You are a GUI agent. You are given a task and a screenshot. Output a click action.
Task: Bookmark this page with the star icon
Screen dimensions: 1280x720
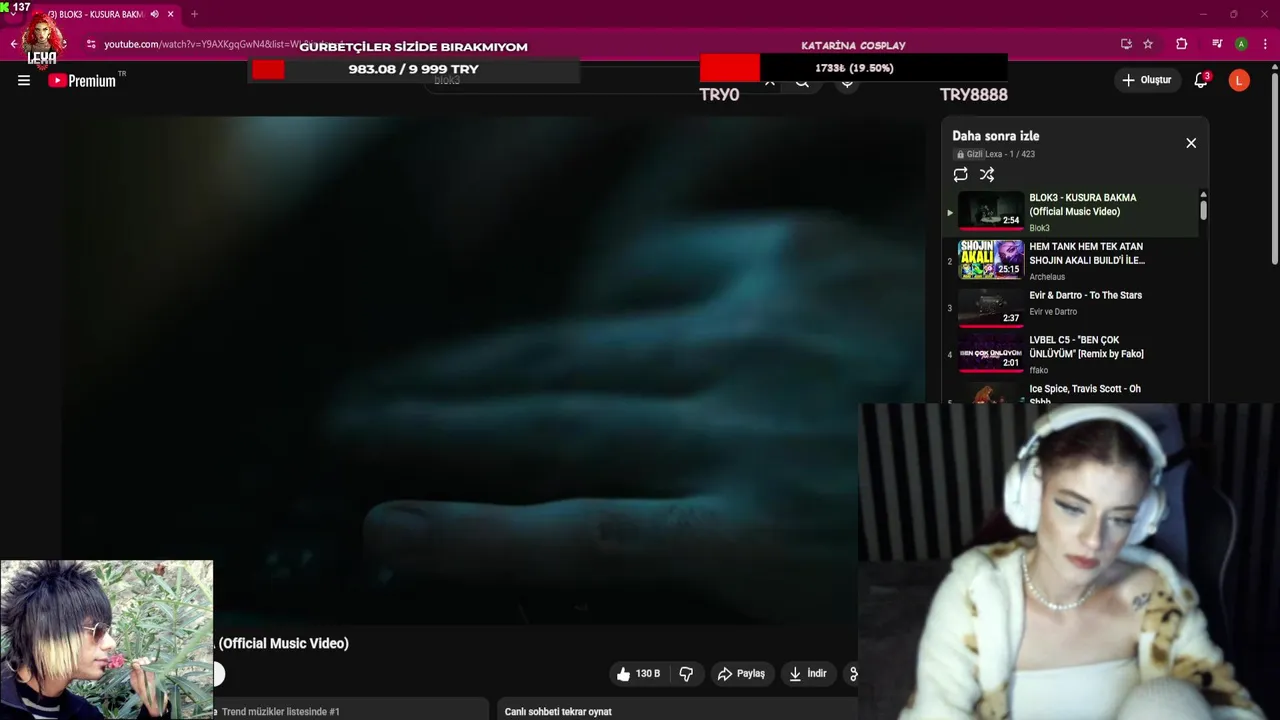[x=1148, y=44]
